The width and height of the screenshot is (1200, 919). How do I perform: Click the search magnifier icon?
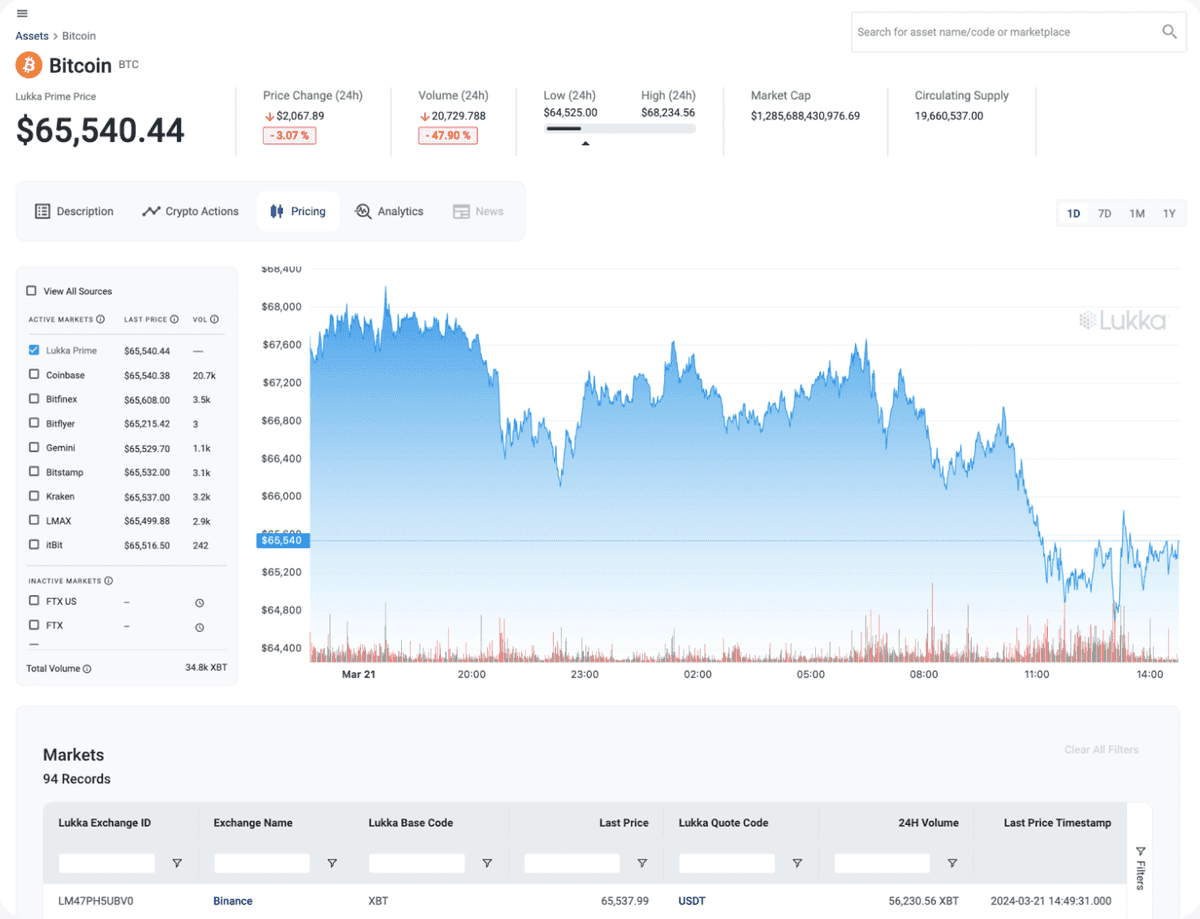[1168, 32]
